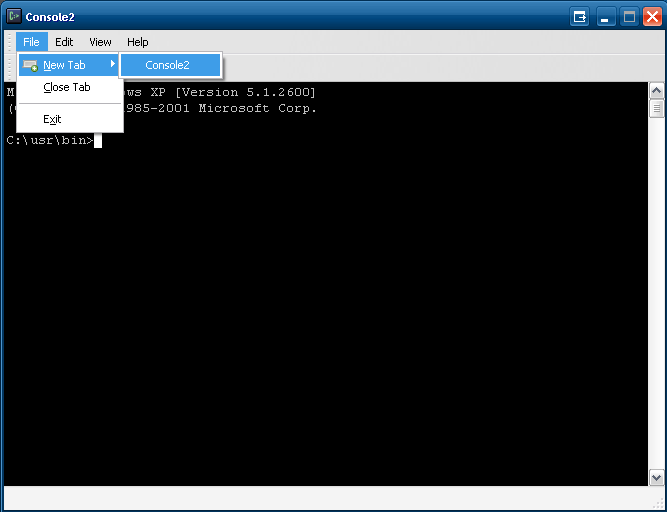Minimize the Console2 window

[x=606, y=17]
